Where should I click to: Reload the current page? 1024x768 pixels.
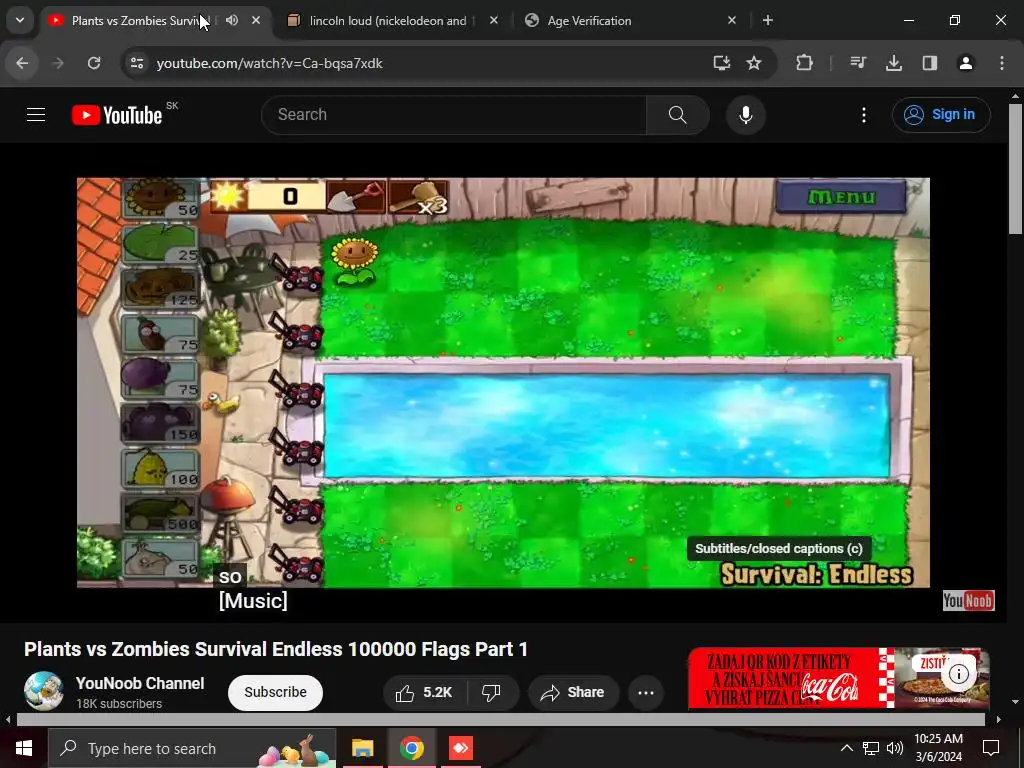click(94, 63)
